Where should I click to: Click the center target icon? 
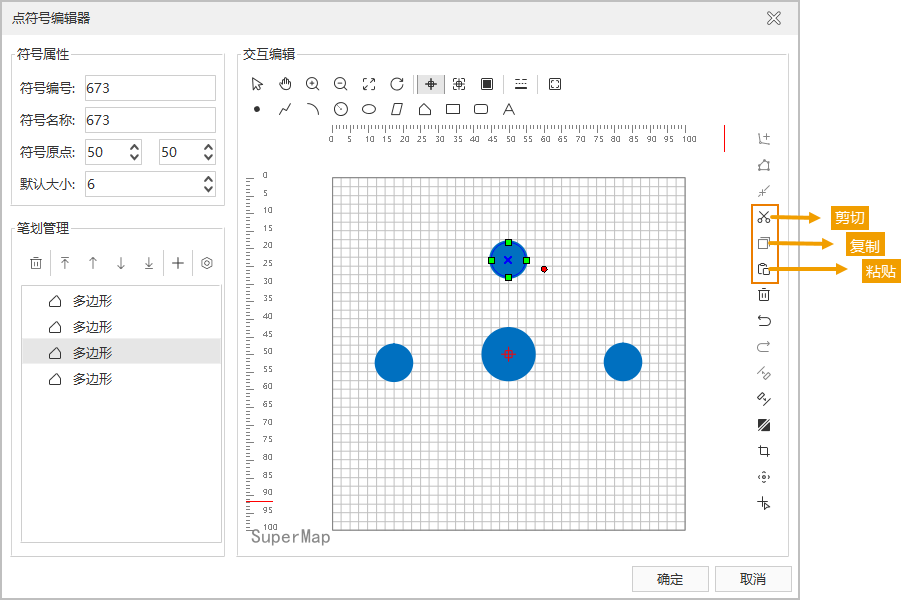[x=764, y=477]
